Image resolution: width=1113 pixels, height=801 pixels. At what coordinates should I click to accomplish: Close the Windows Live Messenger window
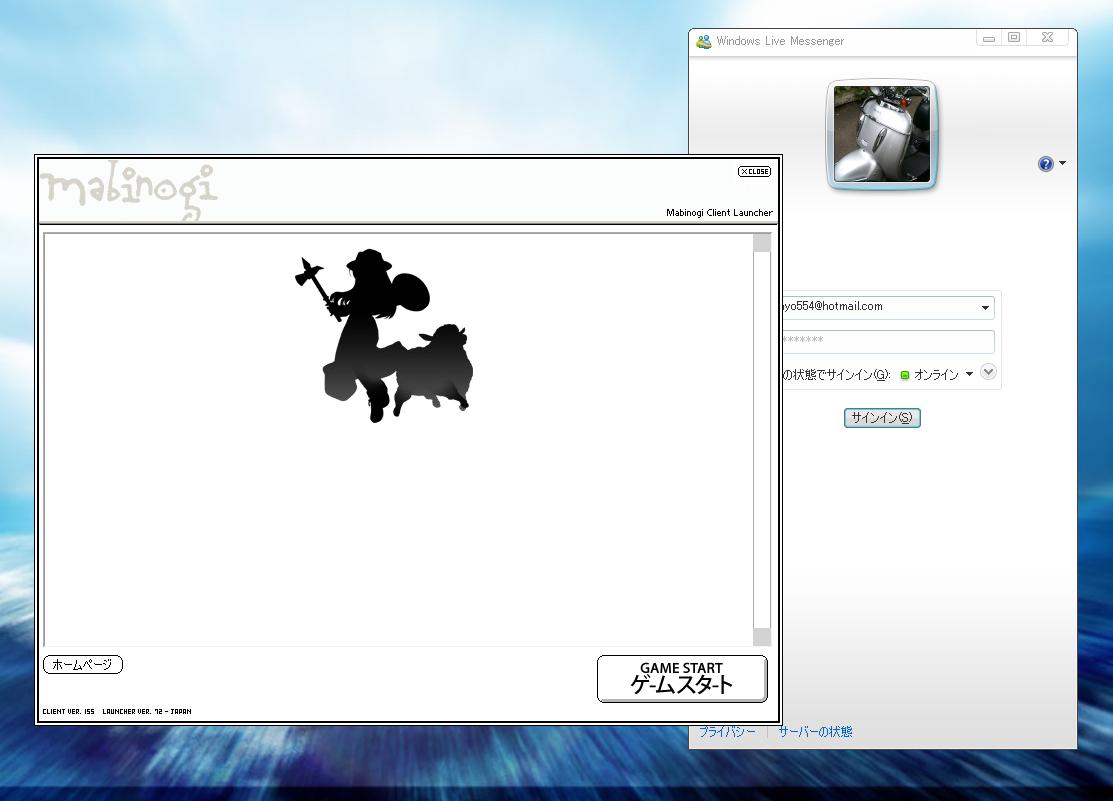pyautogui.click(x=1048, y=38)
